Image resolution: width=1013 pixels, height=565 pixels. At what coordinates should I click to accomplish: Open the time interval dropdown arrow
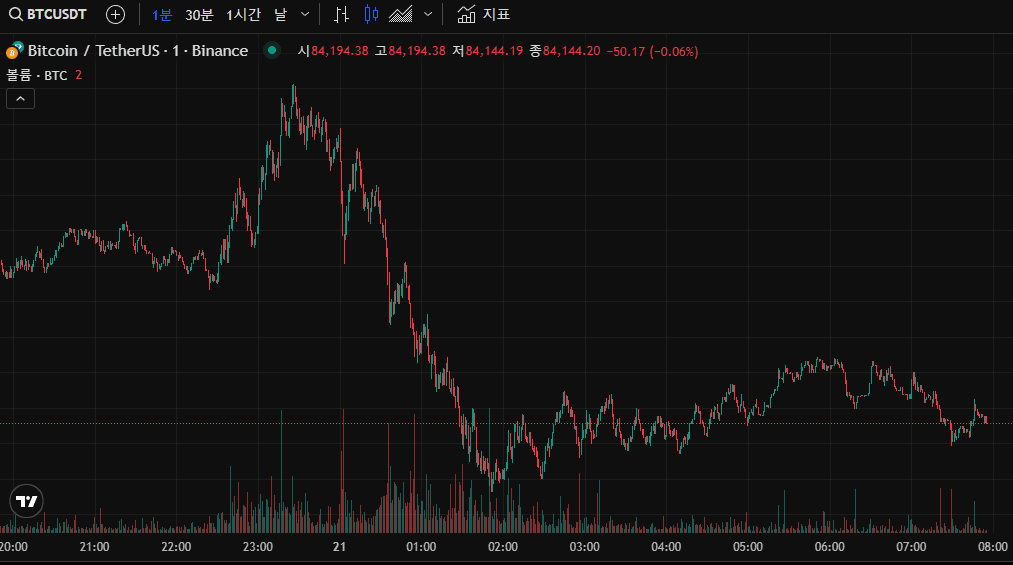305,15
